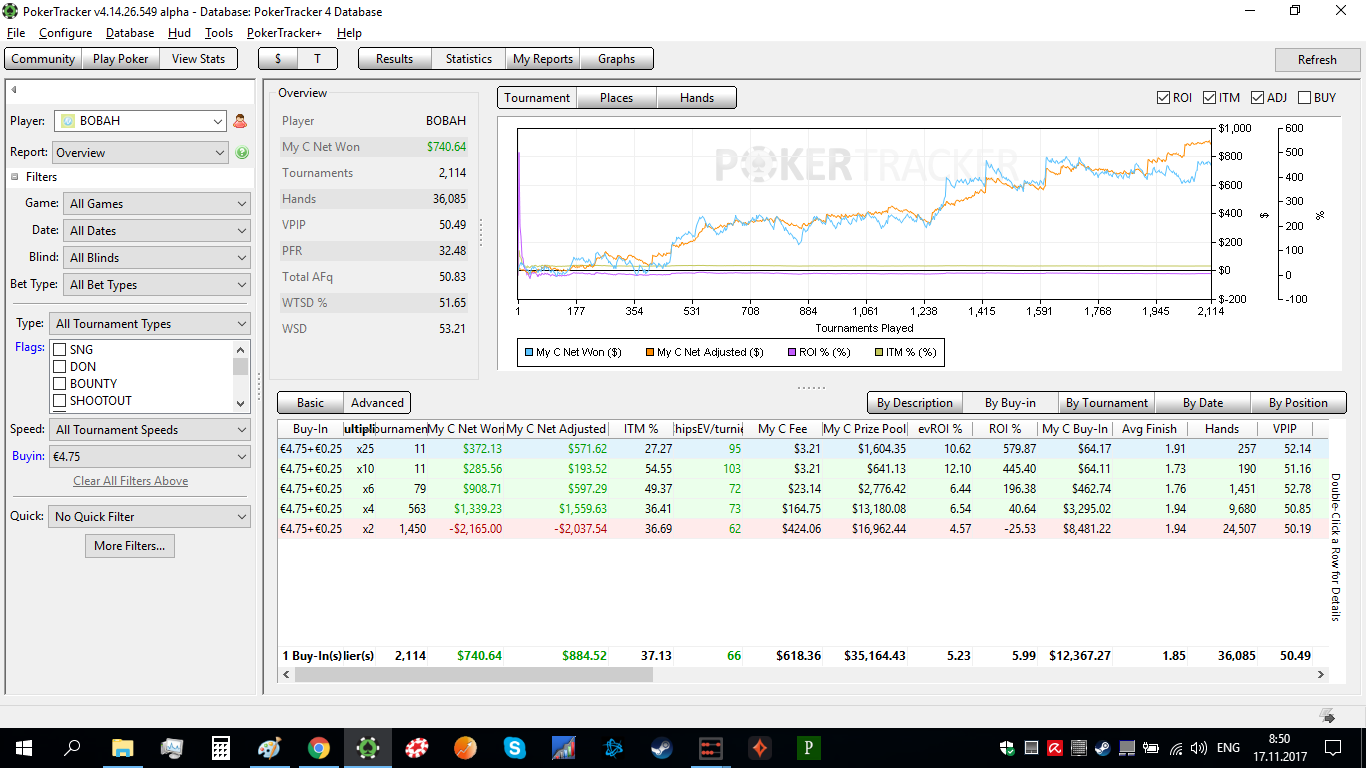1366x768 pixels.
Task: Open the orange round app in the taskbar
Action: pyautogui.click(x=466, y=747)
